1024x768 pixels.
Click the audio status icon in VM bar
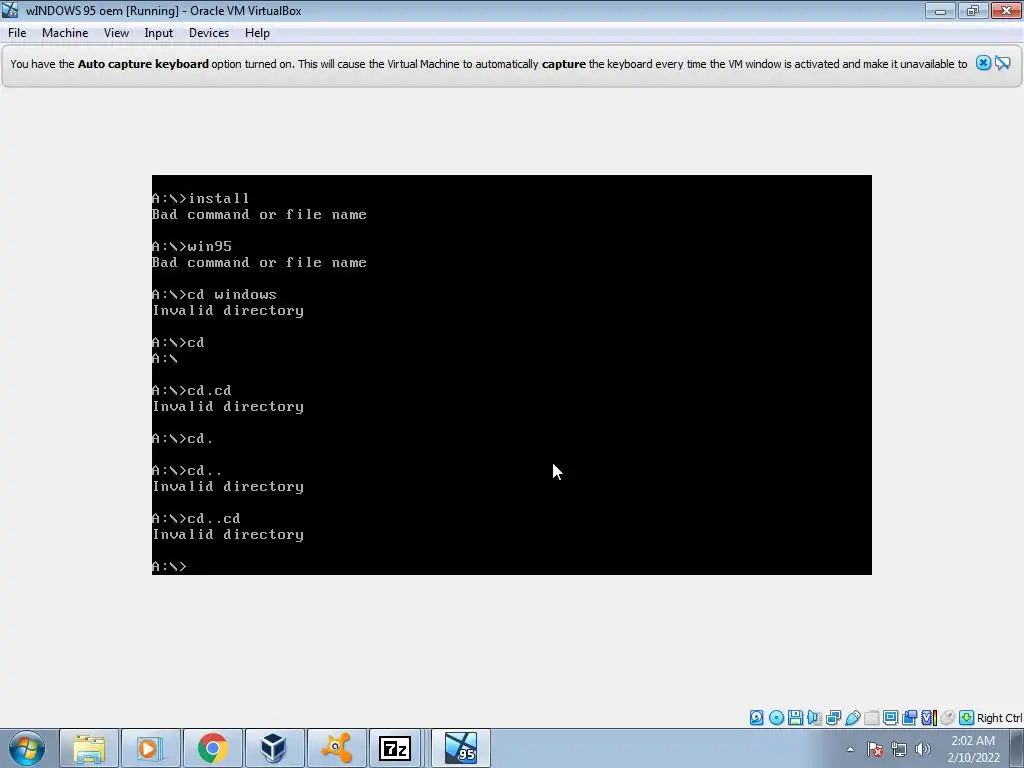pyautogui.click(x=814, y=718)
